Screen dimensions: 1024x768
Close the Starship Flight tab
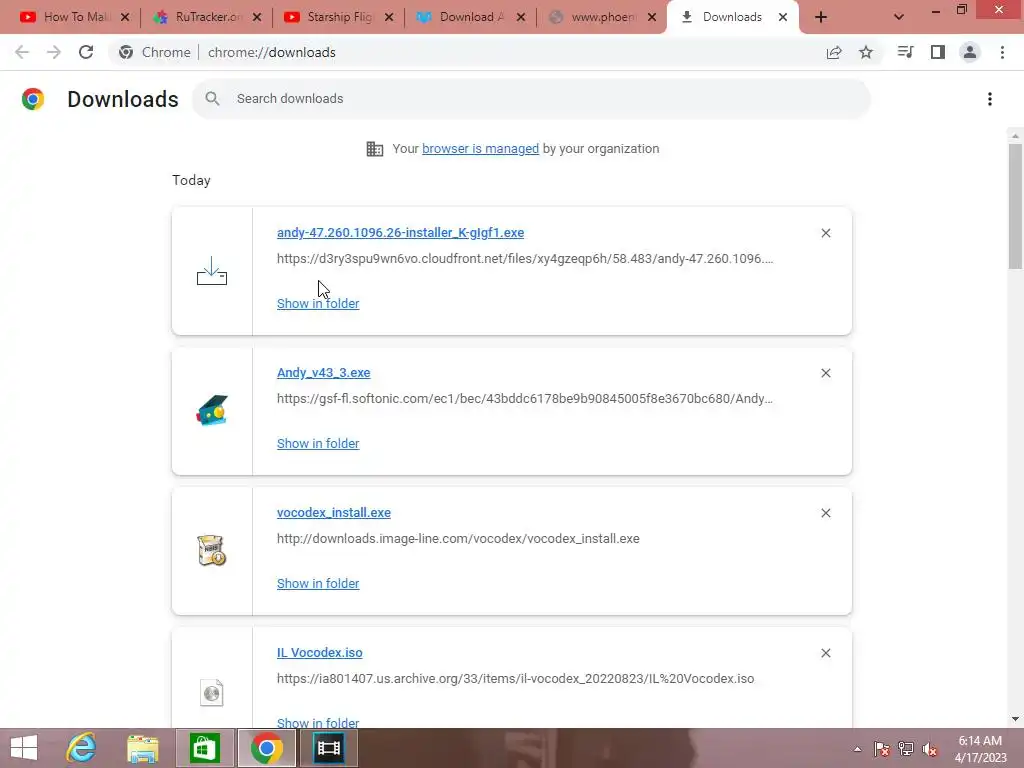(389, 17)
